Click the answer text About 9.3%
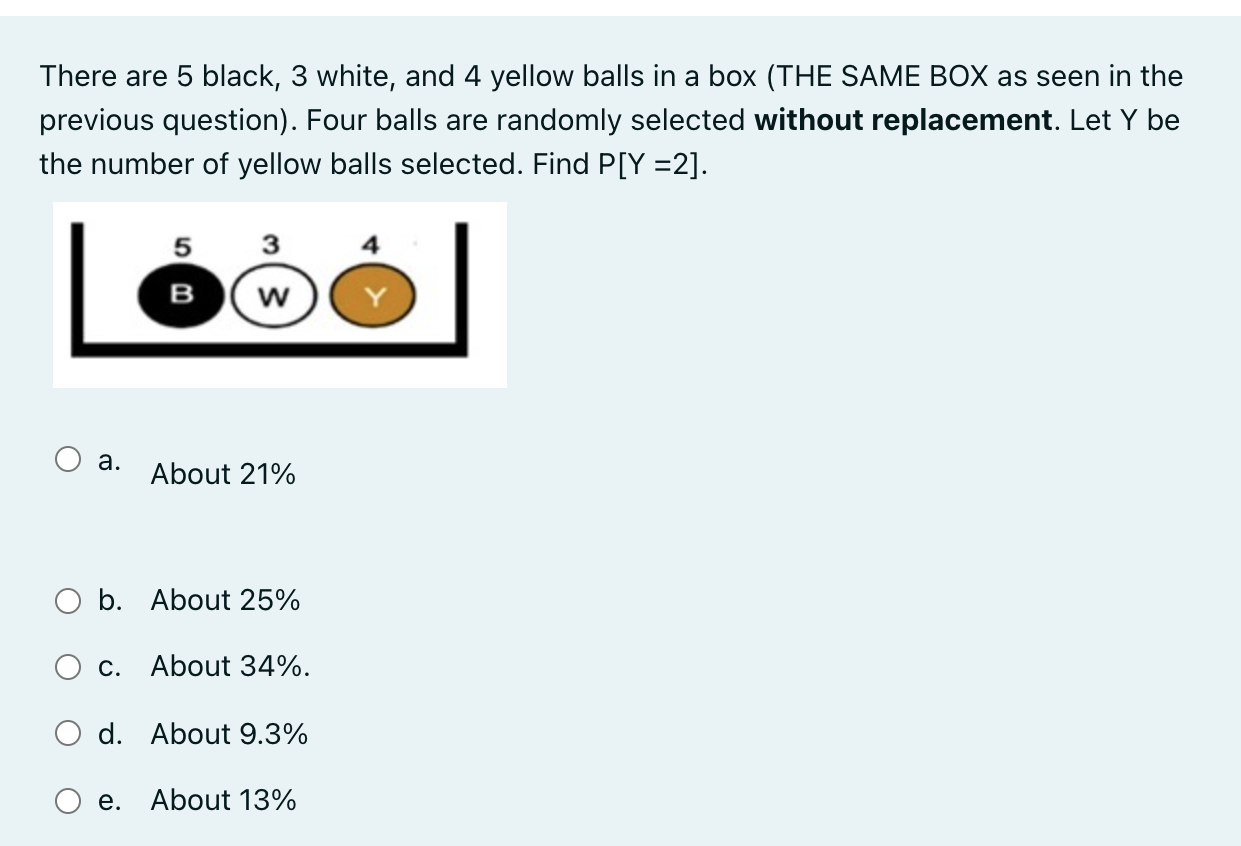This screenshot has height=846, width=1241. [228, 734]
